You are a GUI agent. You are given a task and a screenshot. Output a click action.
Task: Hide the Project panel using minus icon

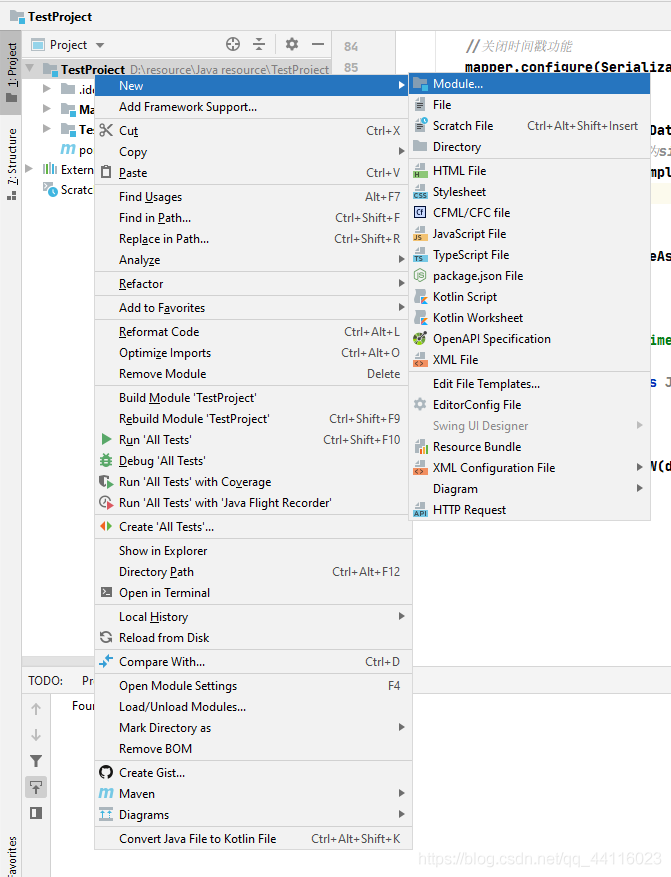(318, 44)
